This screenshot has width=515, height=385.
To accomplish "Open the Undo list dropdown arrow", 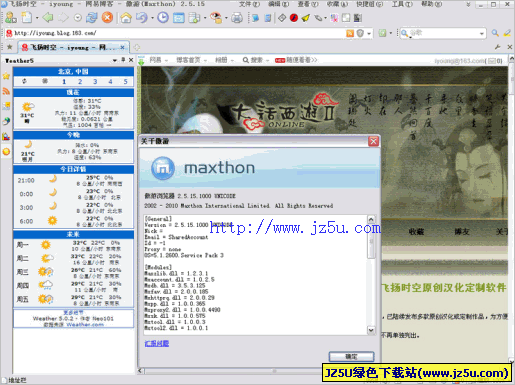I will tap(152, 18).
